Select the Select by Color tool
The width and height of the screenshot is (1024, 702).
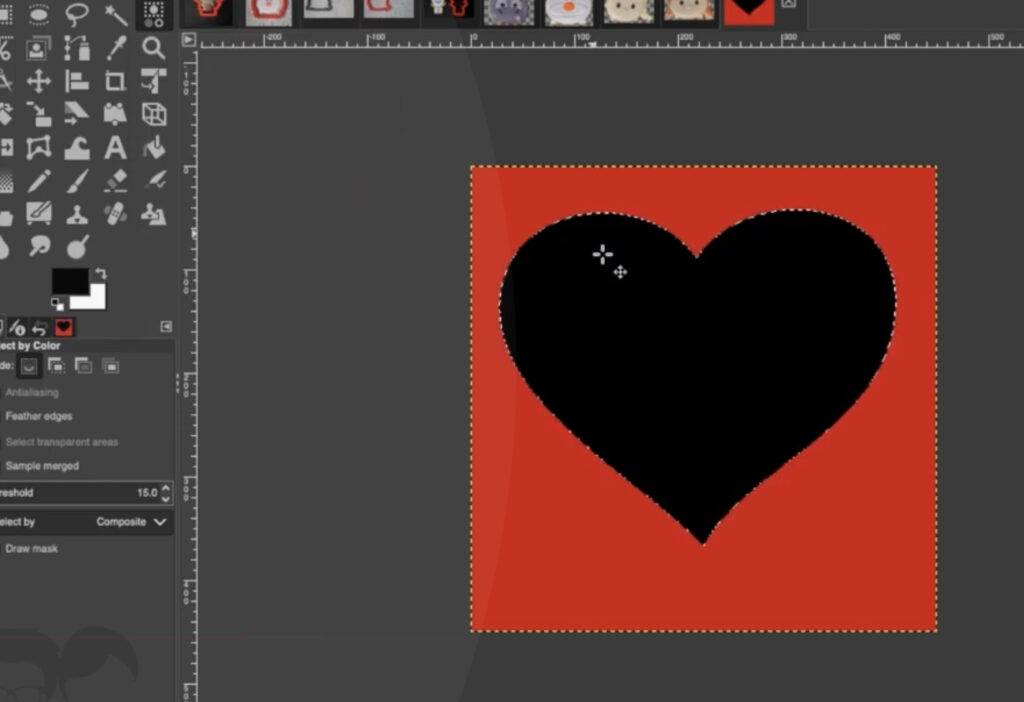(x=153, y=14)
